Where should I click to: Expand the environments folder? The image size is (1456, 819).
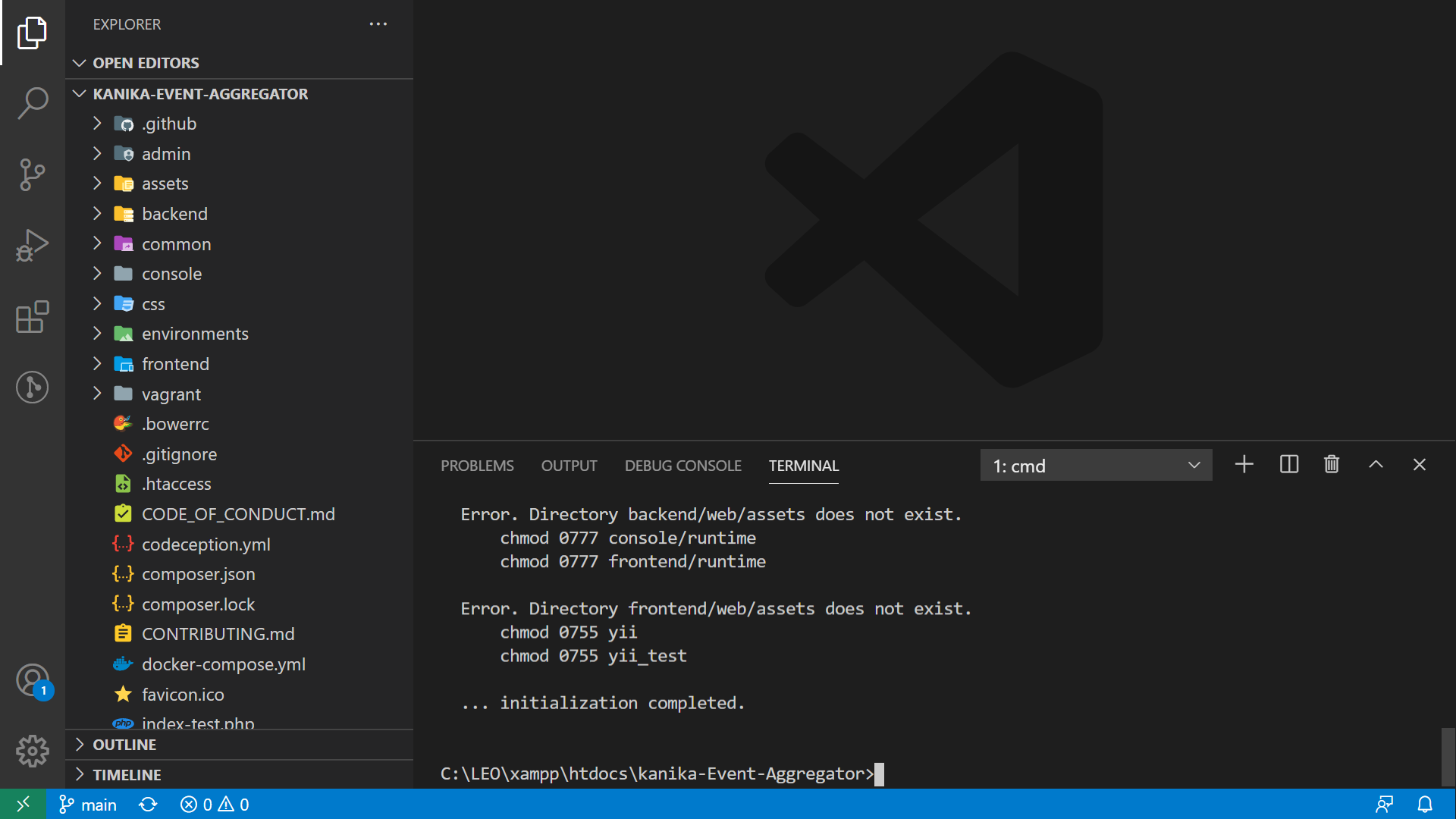point(239,334)
